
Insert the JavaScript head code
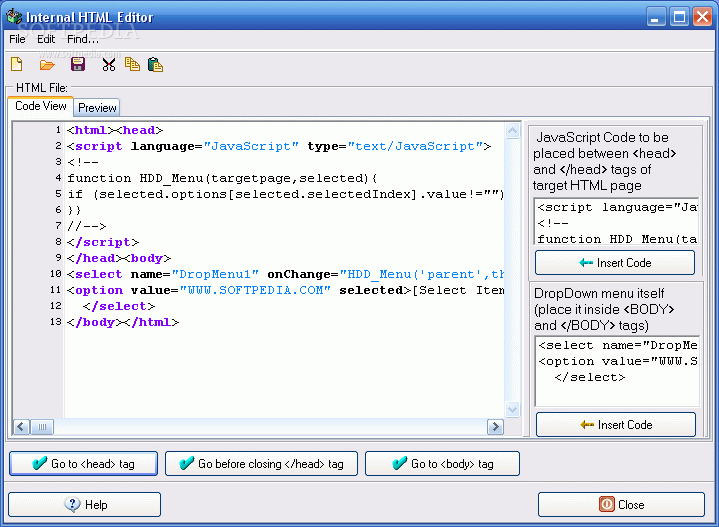pos(614,263)
